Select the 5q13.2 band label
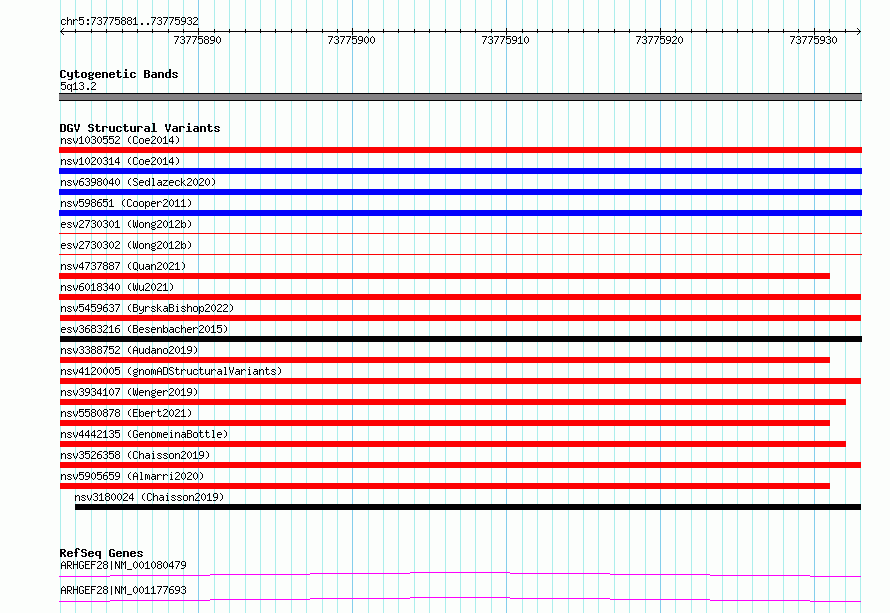 [78, 86]
